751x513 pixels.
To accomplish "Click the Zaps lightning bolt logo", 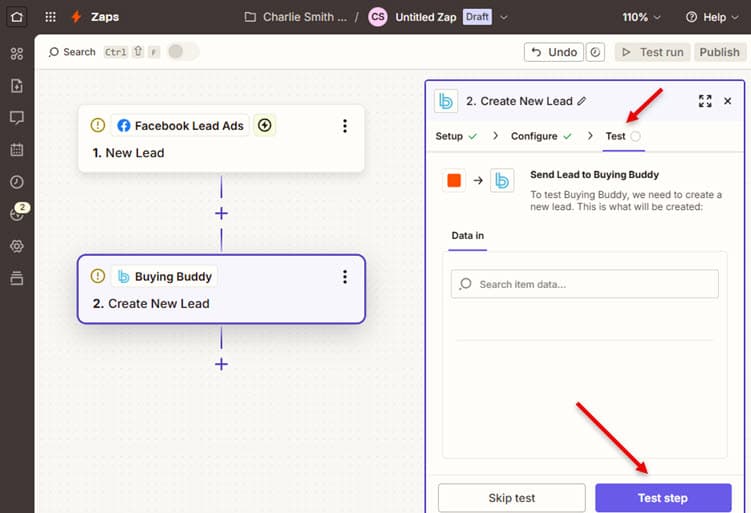I will [76, 17].
